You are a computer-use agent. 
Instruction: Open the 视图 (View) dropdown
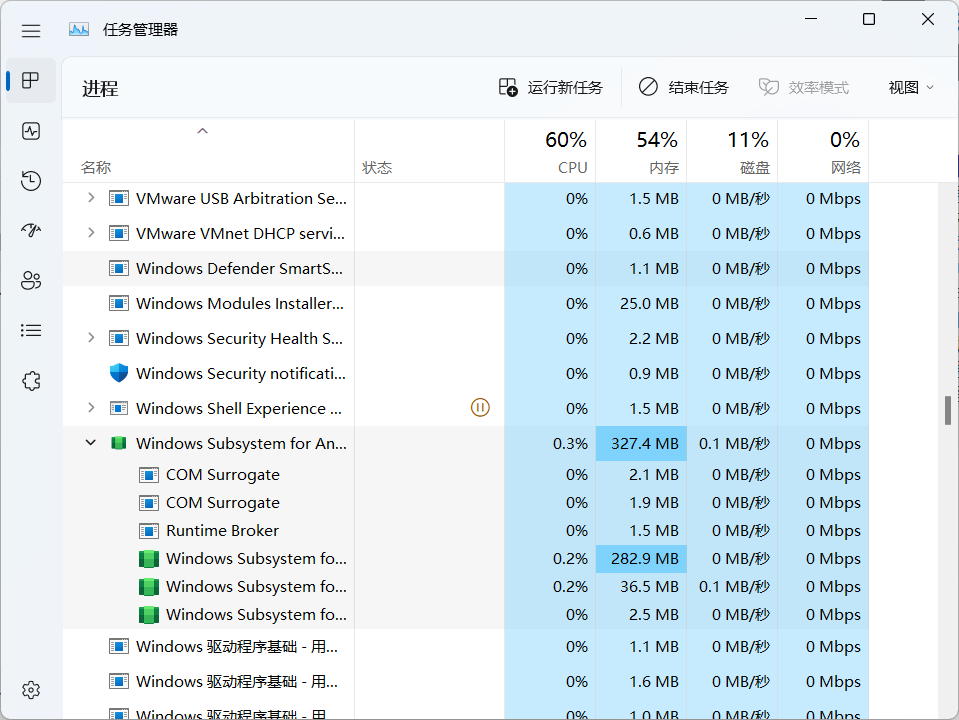coord(909,87)
